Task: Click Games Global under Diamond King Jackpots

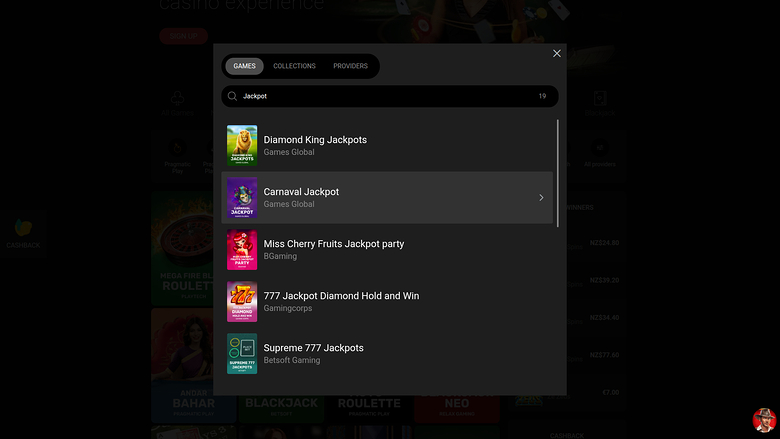Action: tap(289, 152)
